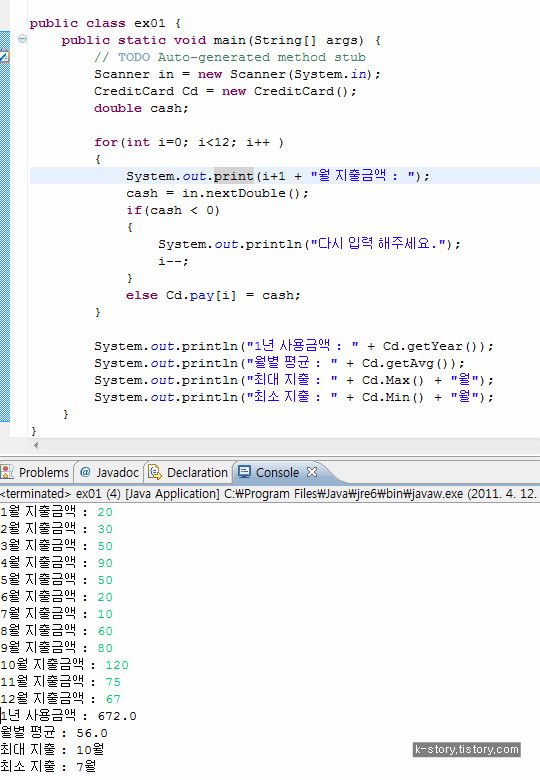Click the highlighted print word in System.out.print
Image resolution: width=540 pixels, height=780 pixels.
tap(234, 176)
